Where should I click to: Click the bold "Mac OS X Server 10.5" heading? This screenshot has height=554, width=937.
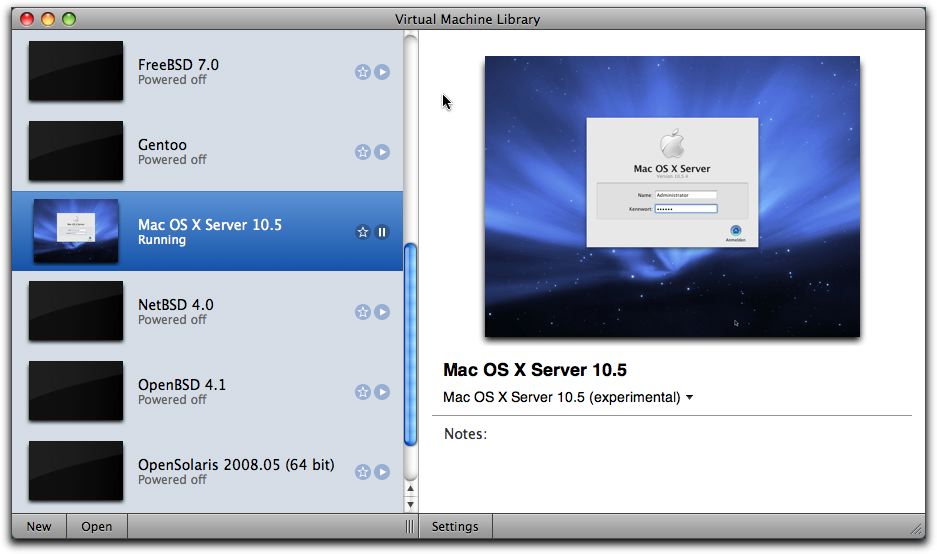click(x=535, y=370)
